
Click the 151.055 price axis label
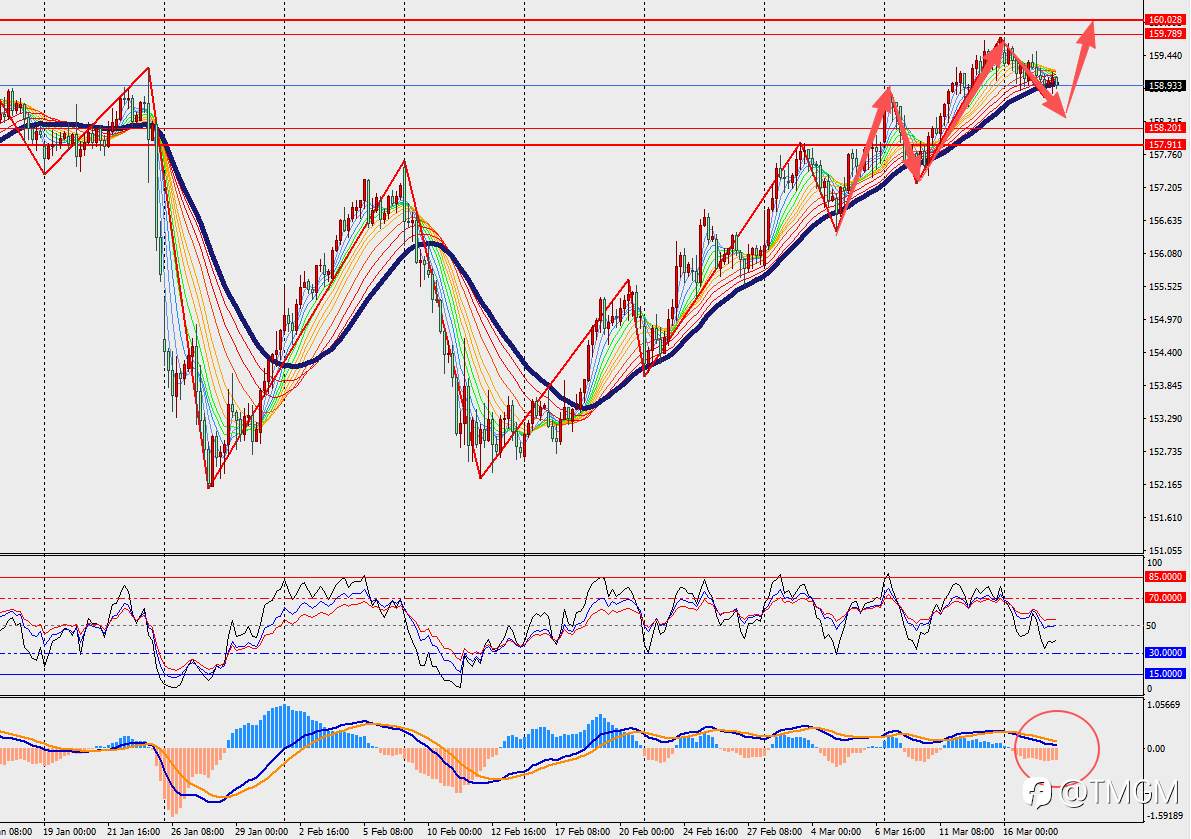1166,550
